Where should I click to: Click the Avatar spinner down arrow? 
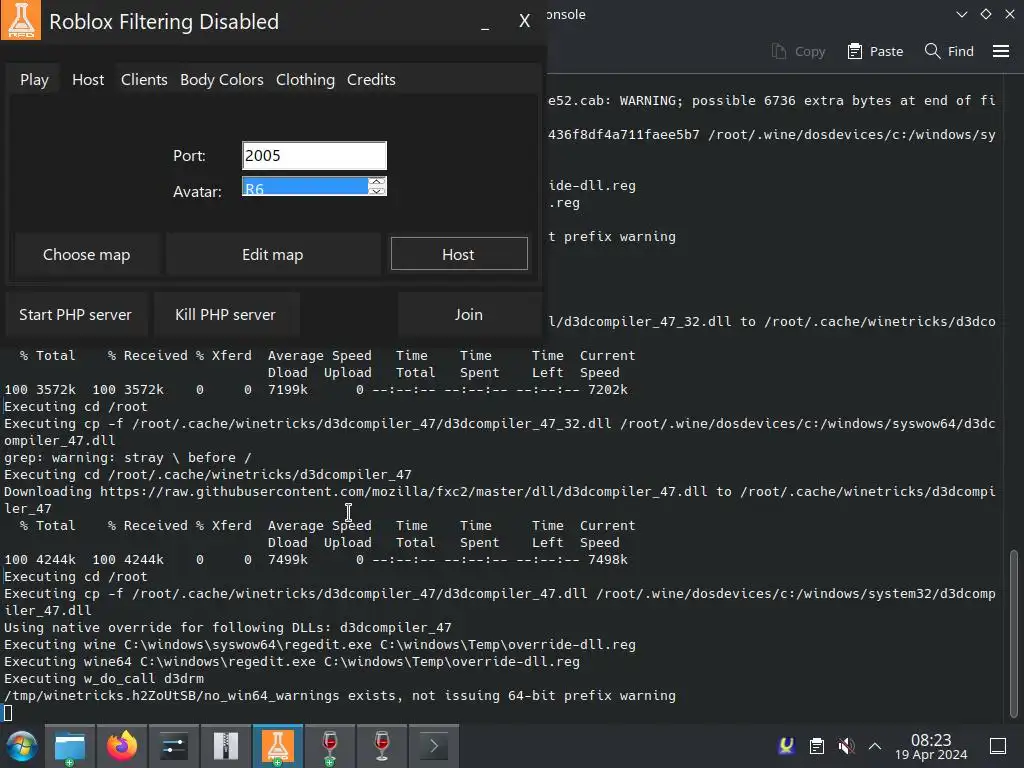pyautogui.click(x=377, y=191)
